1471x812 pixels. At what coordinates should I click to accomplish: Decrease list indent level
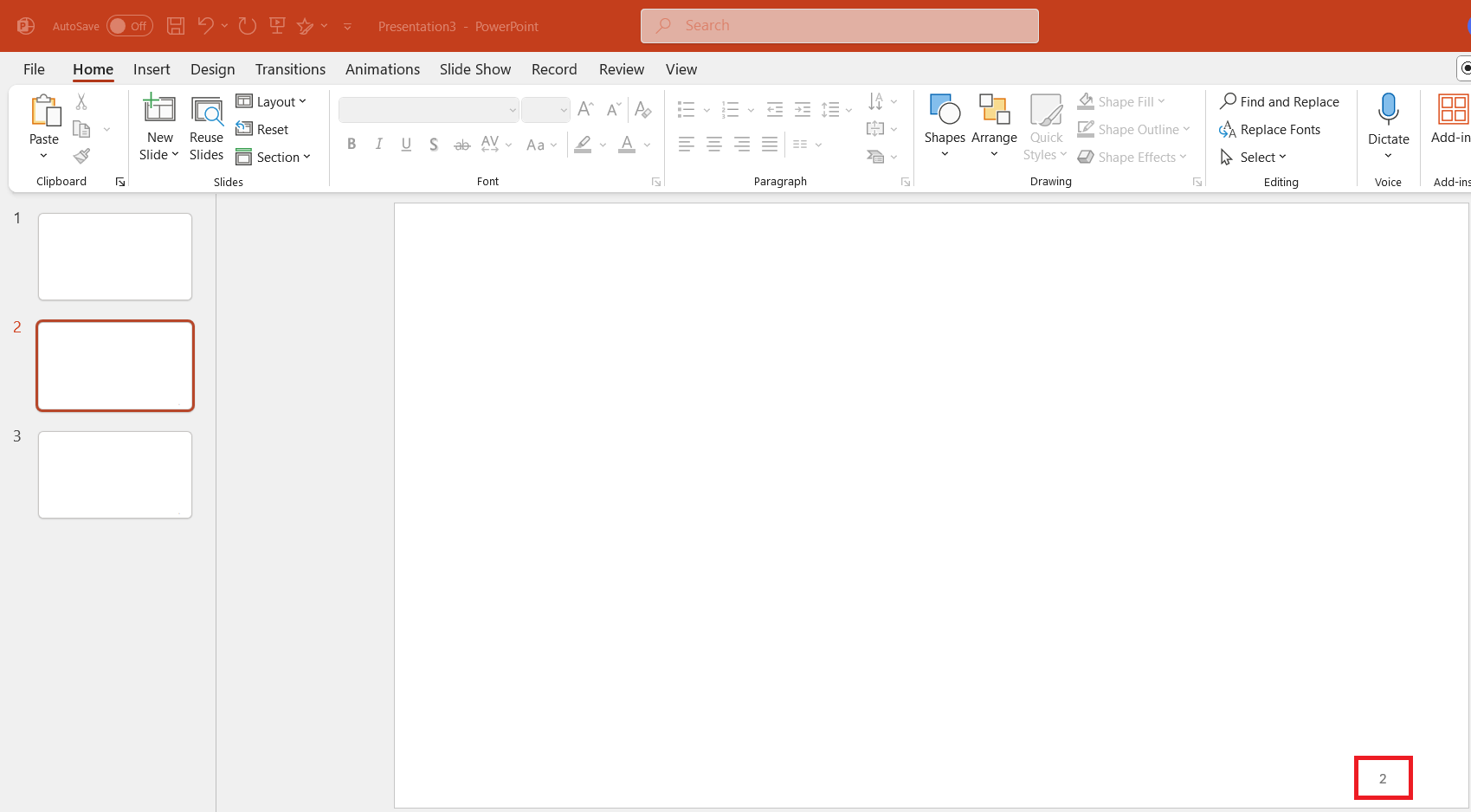pos(775,109)
